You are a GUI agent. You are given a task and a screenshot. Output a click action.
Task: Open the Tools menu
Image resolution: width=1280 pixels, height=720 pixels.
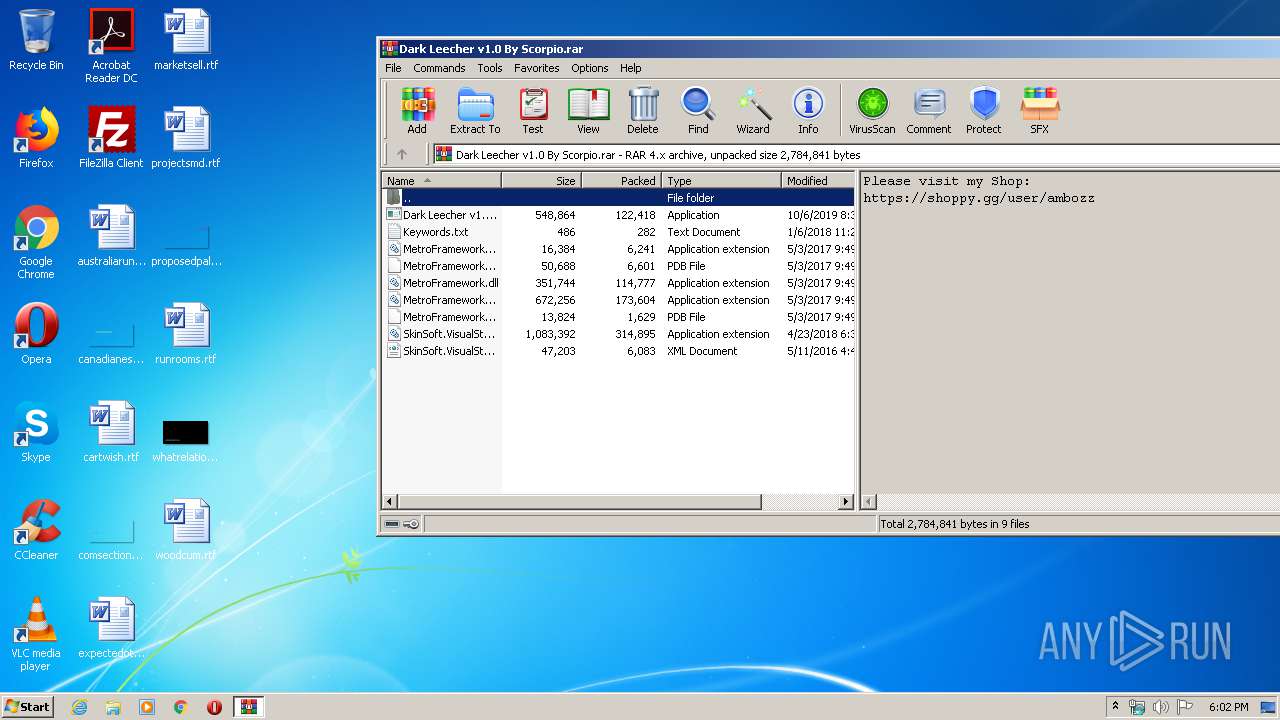[x=490, y=68]
